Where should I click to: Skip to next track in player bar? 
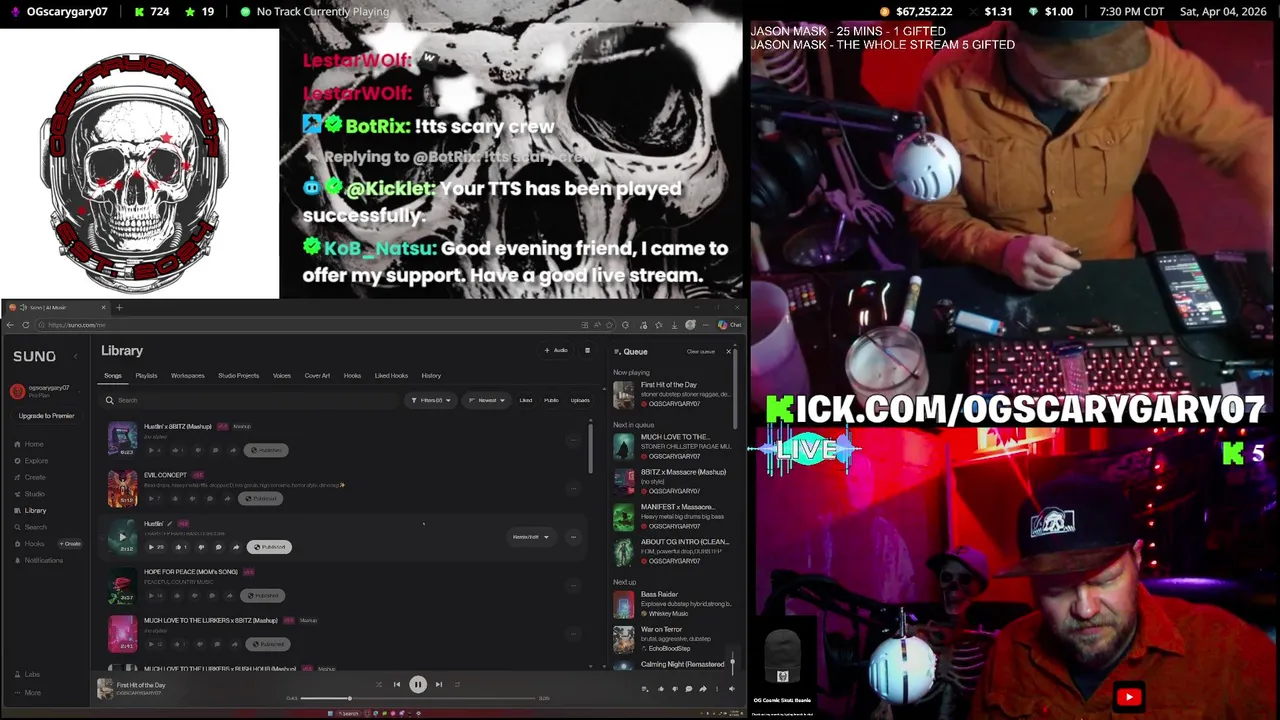[x=439, y=684]
